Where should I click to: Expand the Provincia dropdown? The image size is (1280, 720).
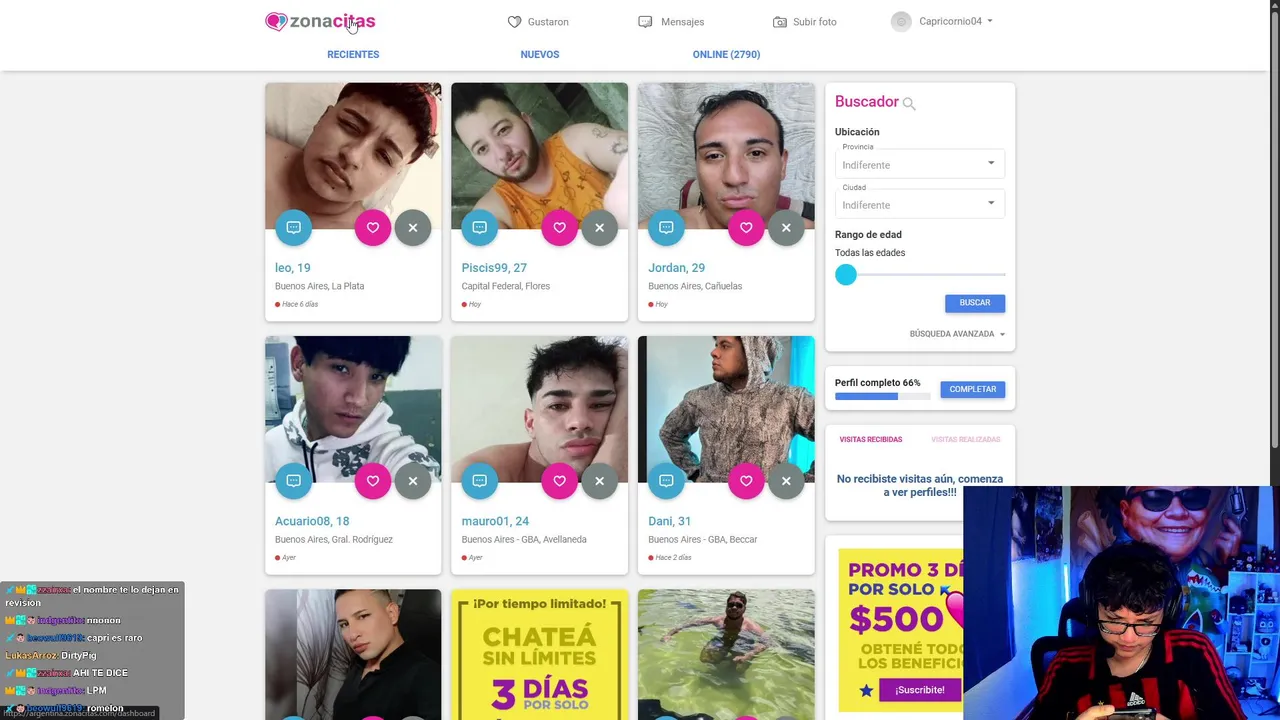coord(920,165)
